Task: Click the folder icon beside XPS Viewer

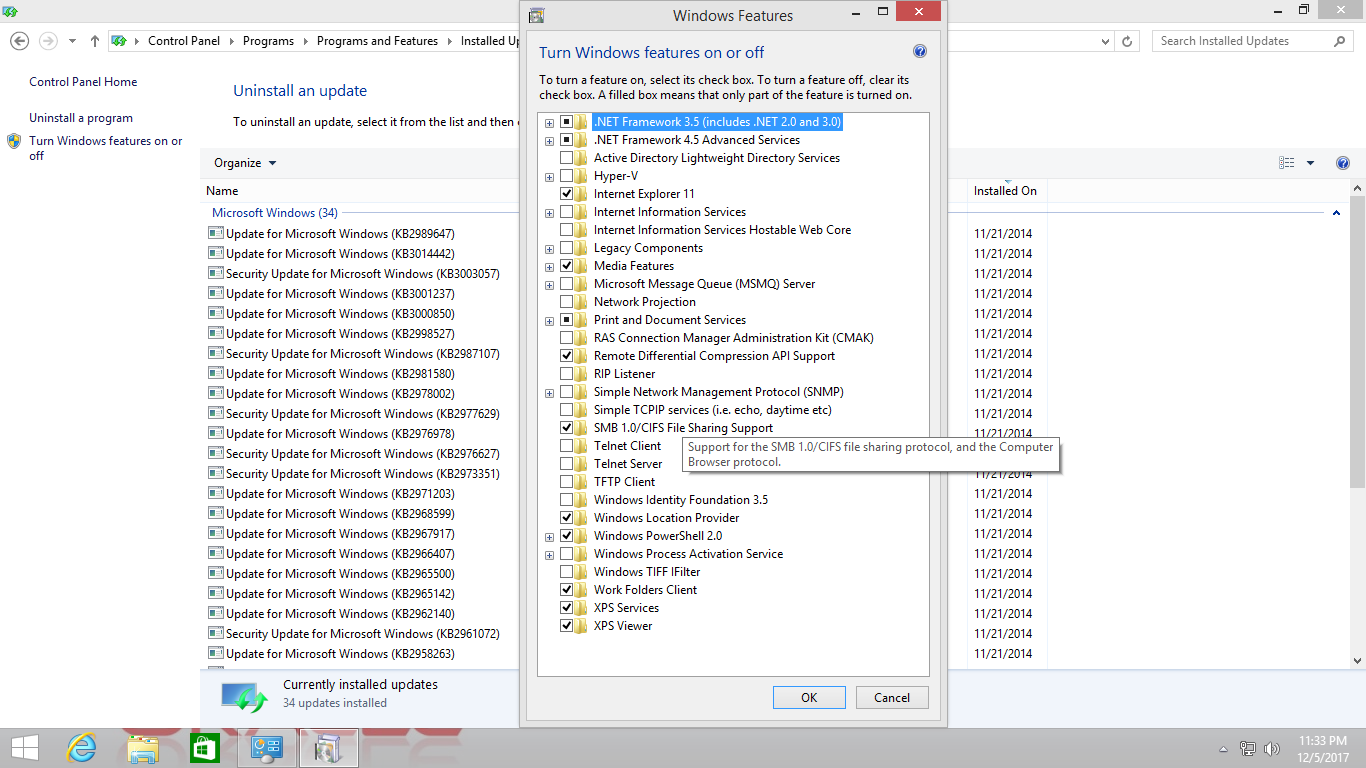Action: 582,626
